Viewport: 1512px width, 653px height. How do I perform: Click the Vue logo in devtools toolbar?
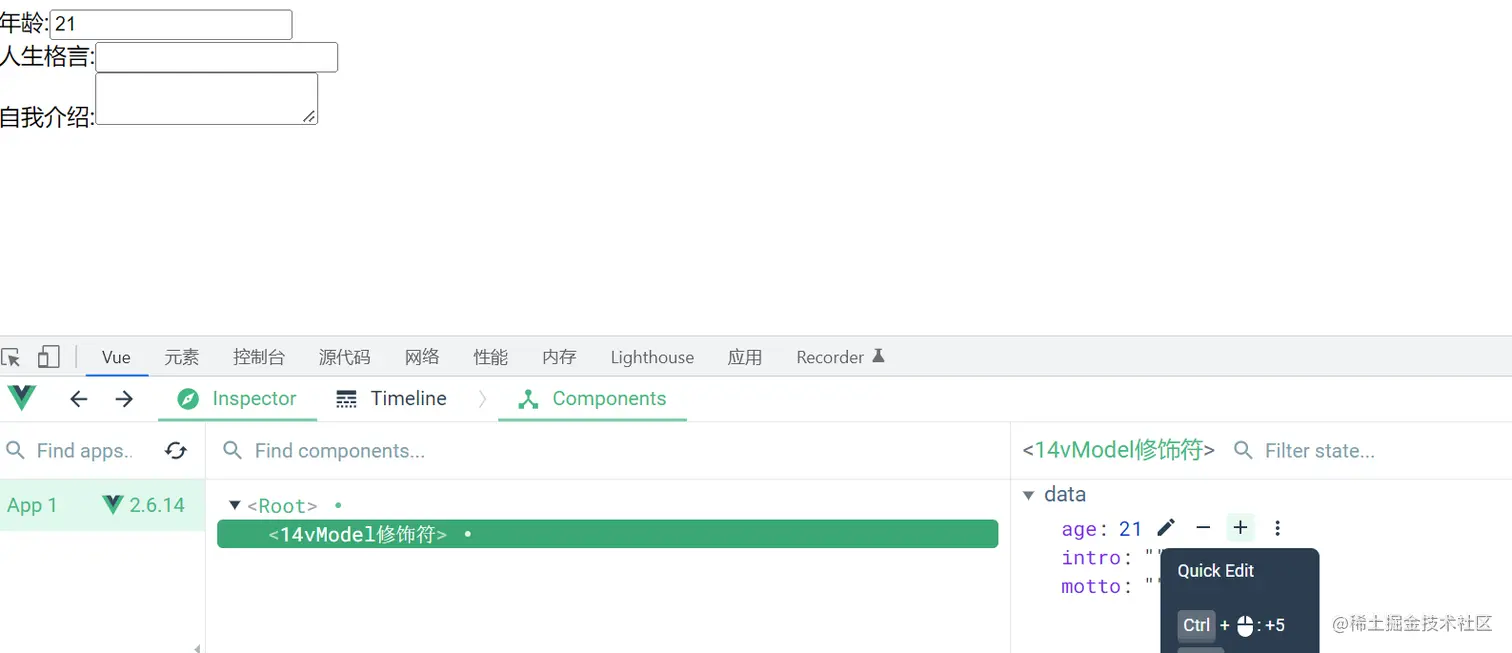click(21, 398)
